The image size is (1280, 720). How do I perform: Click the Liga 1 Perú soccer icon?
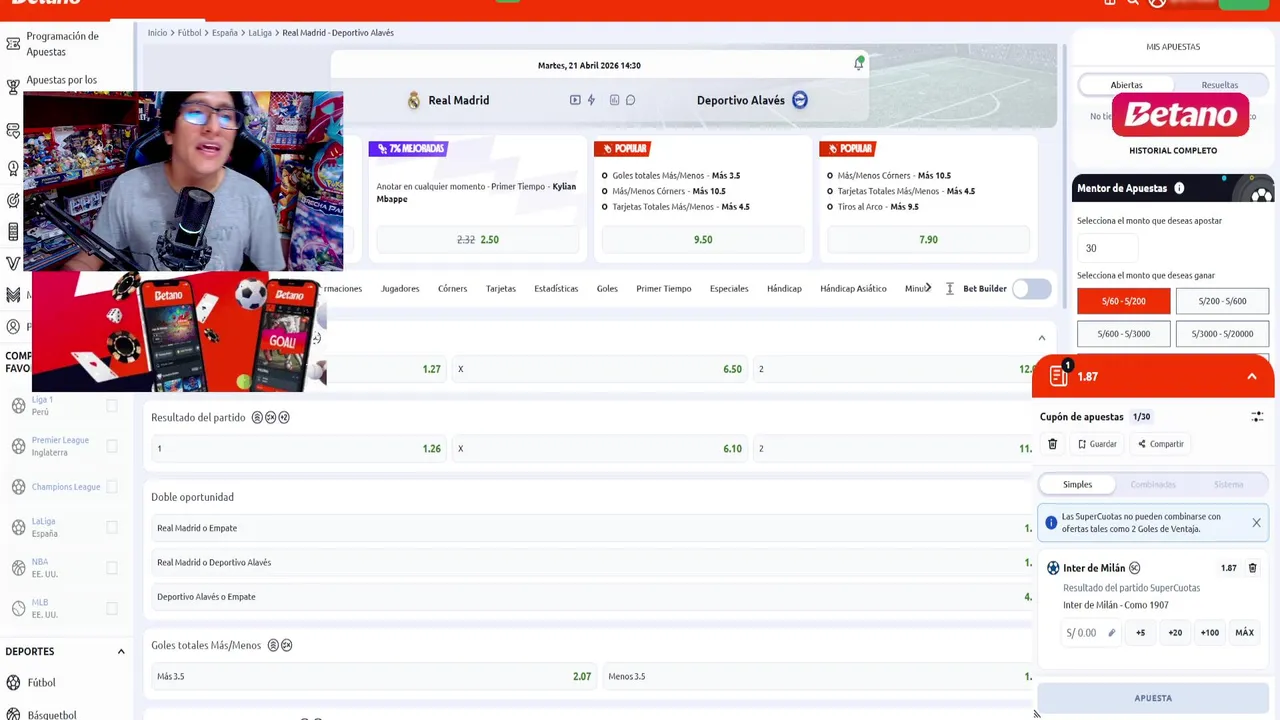point(18,405)
